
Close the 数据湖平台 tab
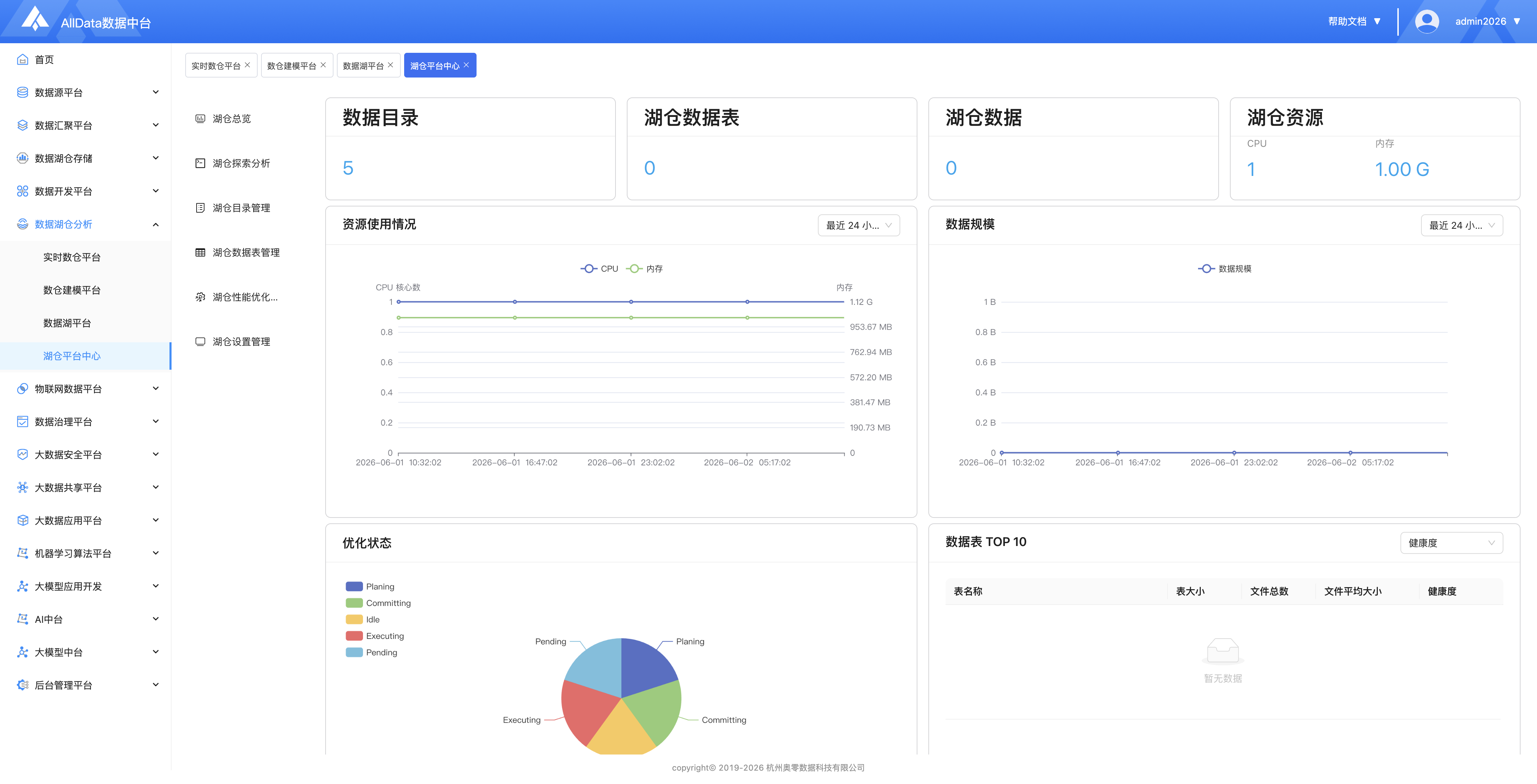(390, 65)
